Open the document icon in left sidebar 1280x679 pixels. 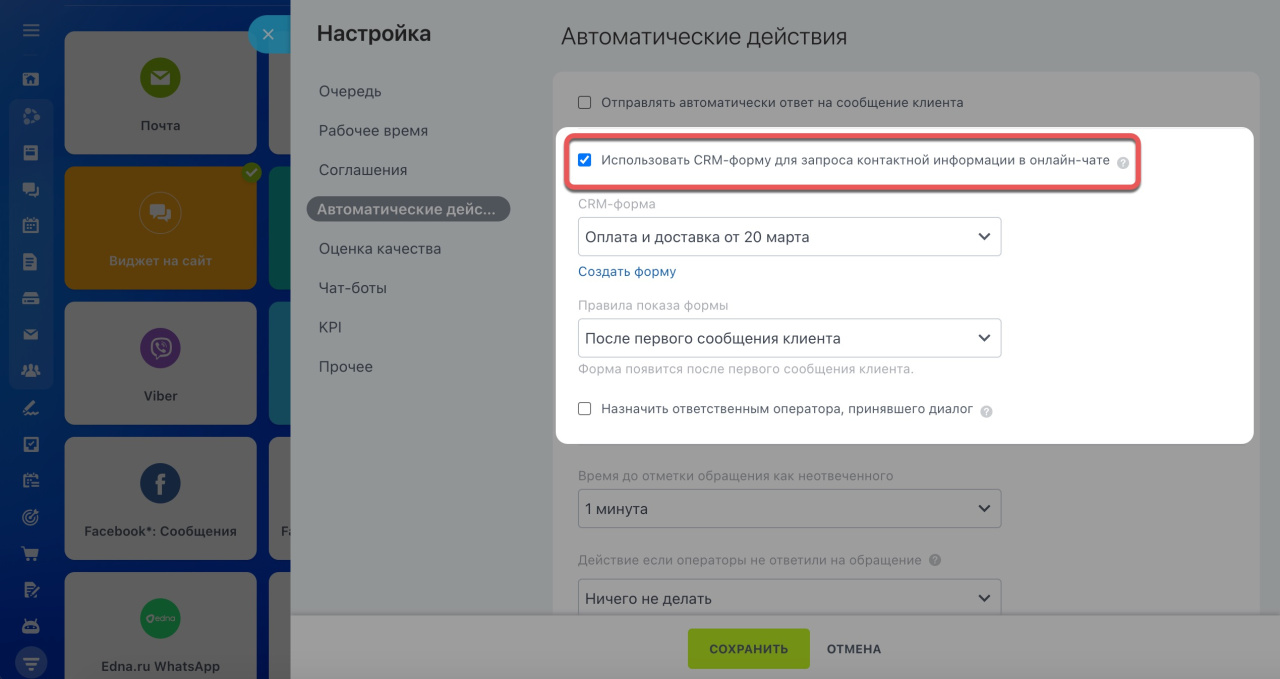click(x=31, y=262)
